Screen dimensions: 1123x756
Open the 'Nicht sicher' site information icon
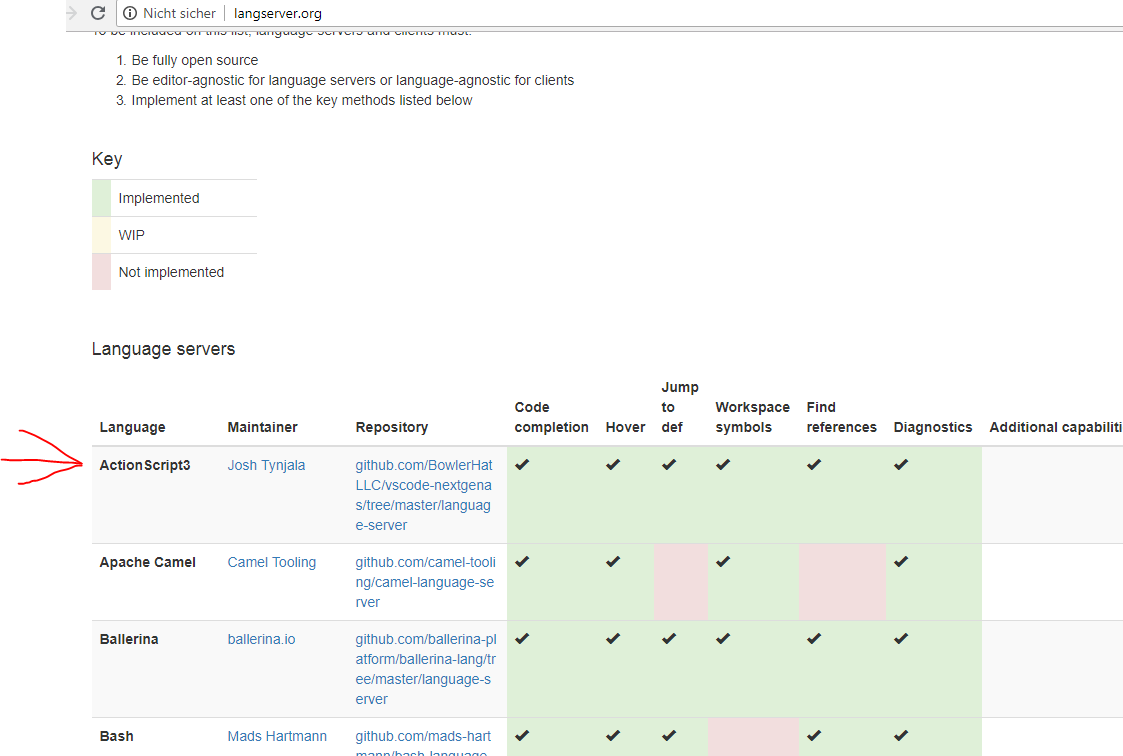click(x=131, y=13)
